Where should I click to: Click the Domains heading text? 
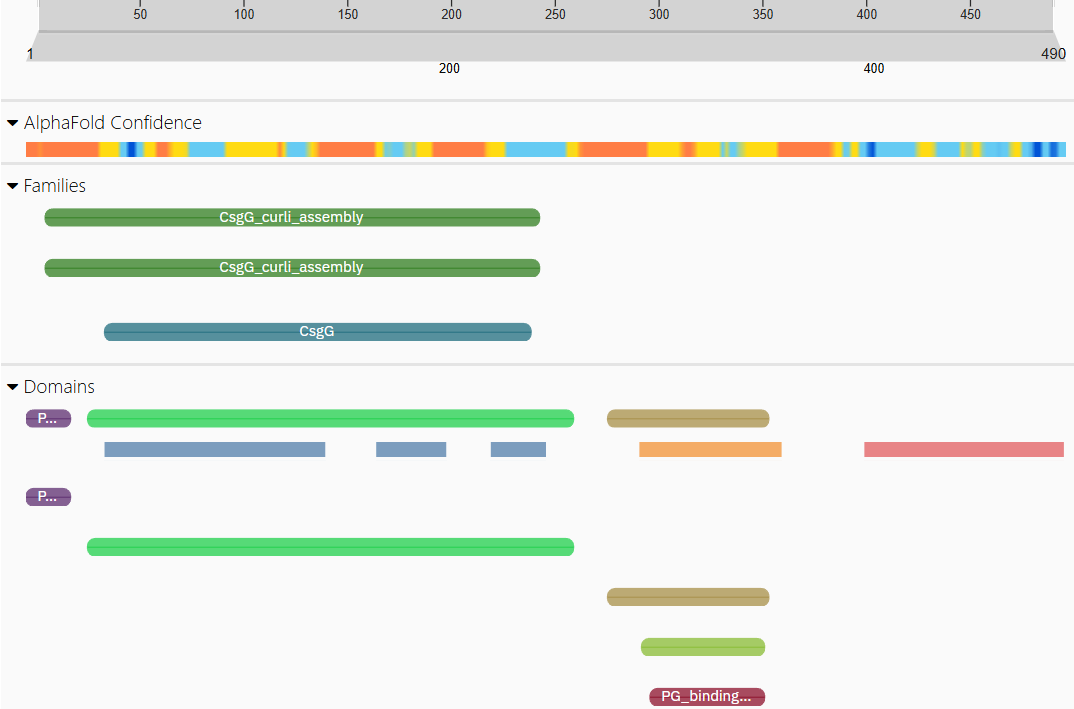pos(60,387)
